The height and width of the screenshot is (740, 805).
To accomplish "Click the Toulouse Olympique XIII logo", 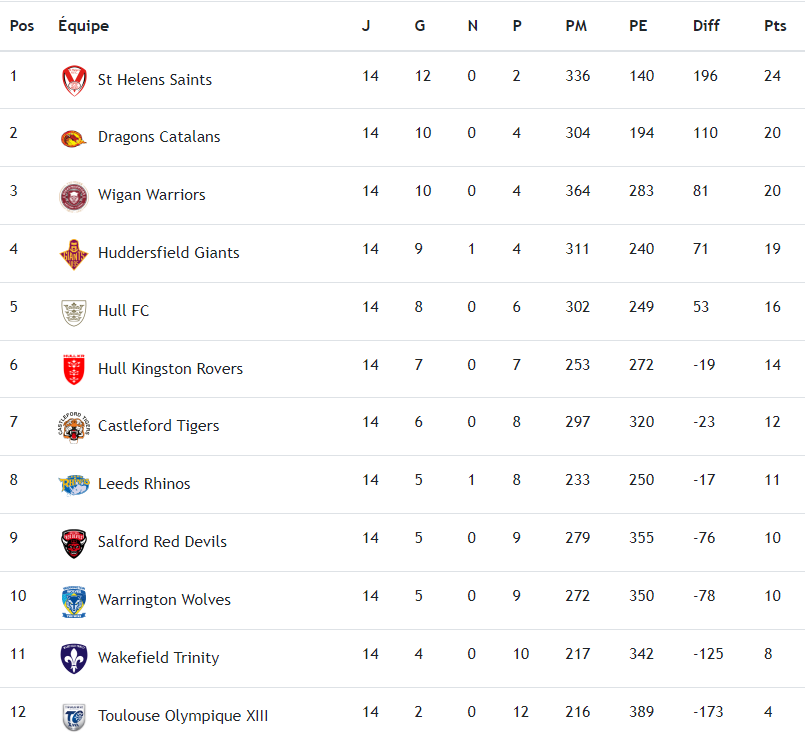I will [x=73, y=716].
